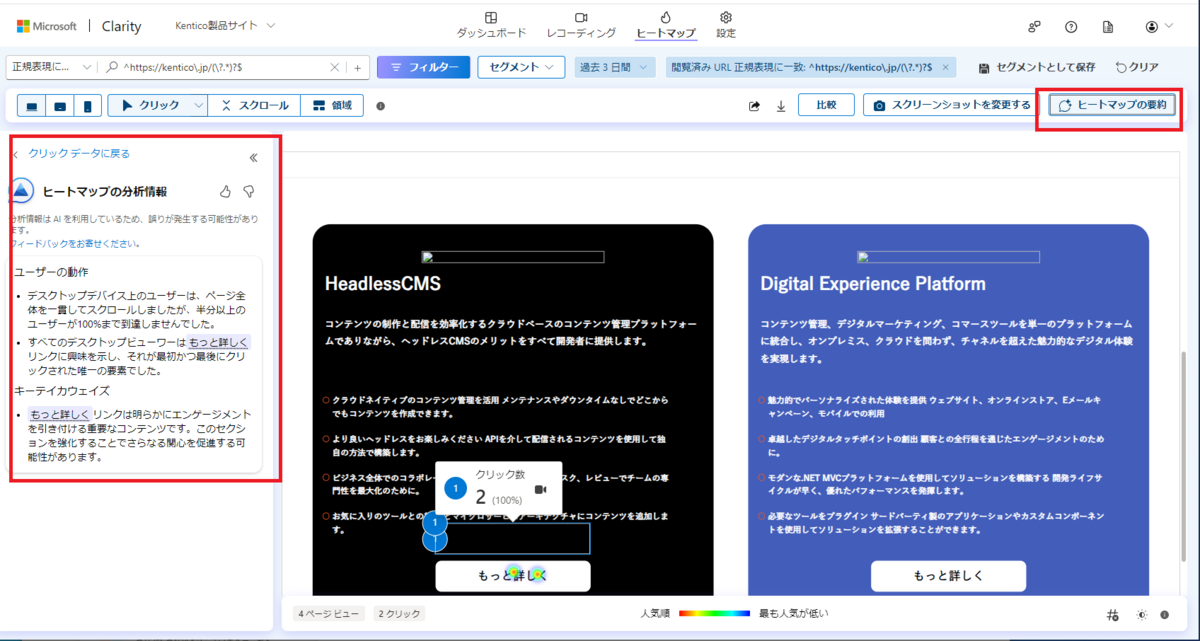The image size is (1200, 641).
Task: Click the blue 1 rank marker on heatmap
Action: (435, 522)
